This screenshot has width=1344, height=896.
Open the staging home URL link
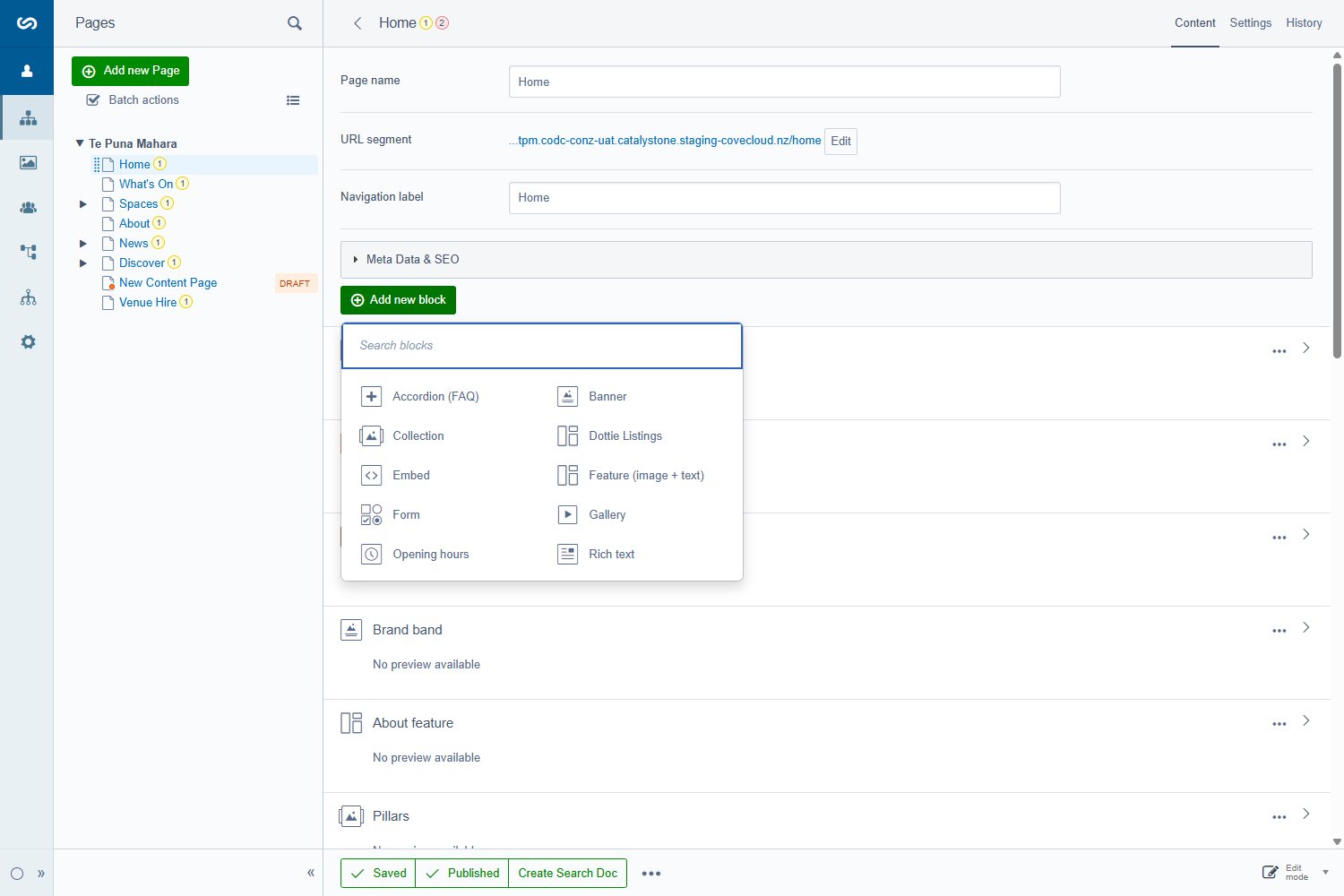click(665, 140)
